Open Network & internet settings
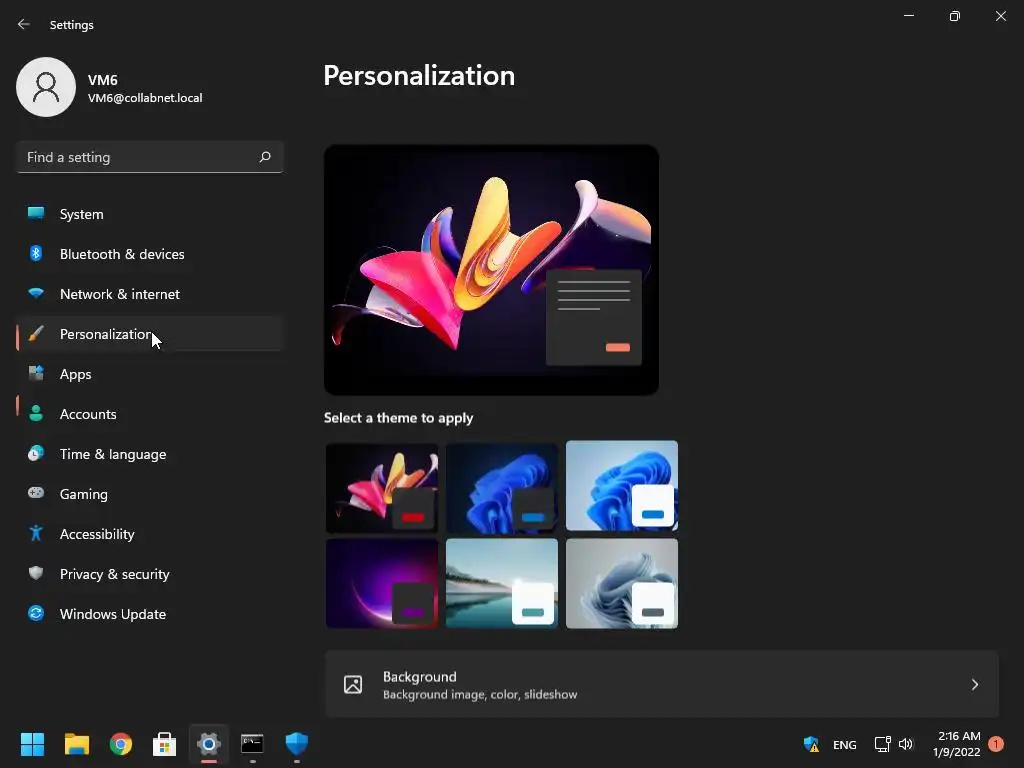The image size is (1024, 768). (x=150, y=294)
